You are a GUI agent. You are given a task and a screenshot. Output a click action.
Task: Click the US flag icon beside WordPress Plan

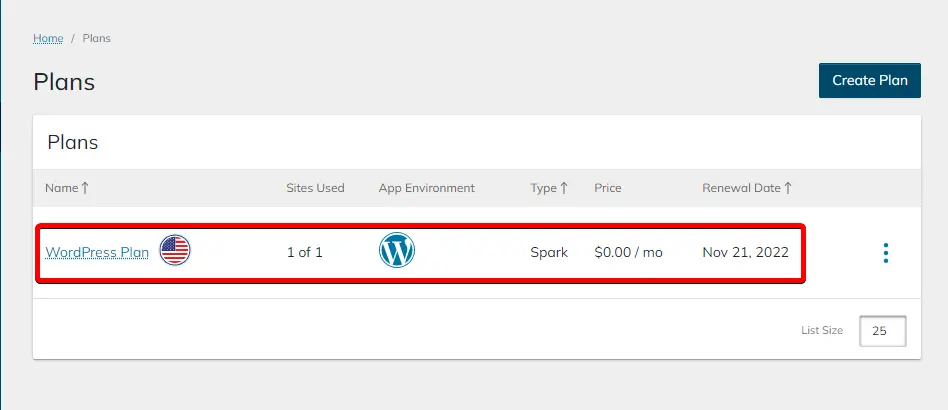tap(175, 251)
